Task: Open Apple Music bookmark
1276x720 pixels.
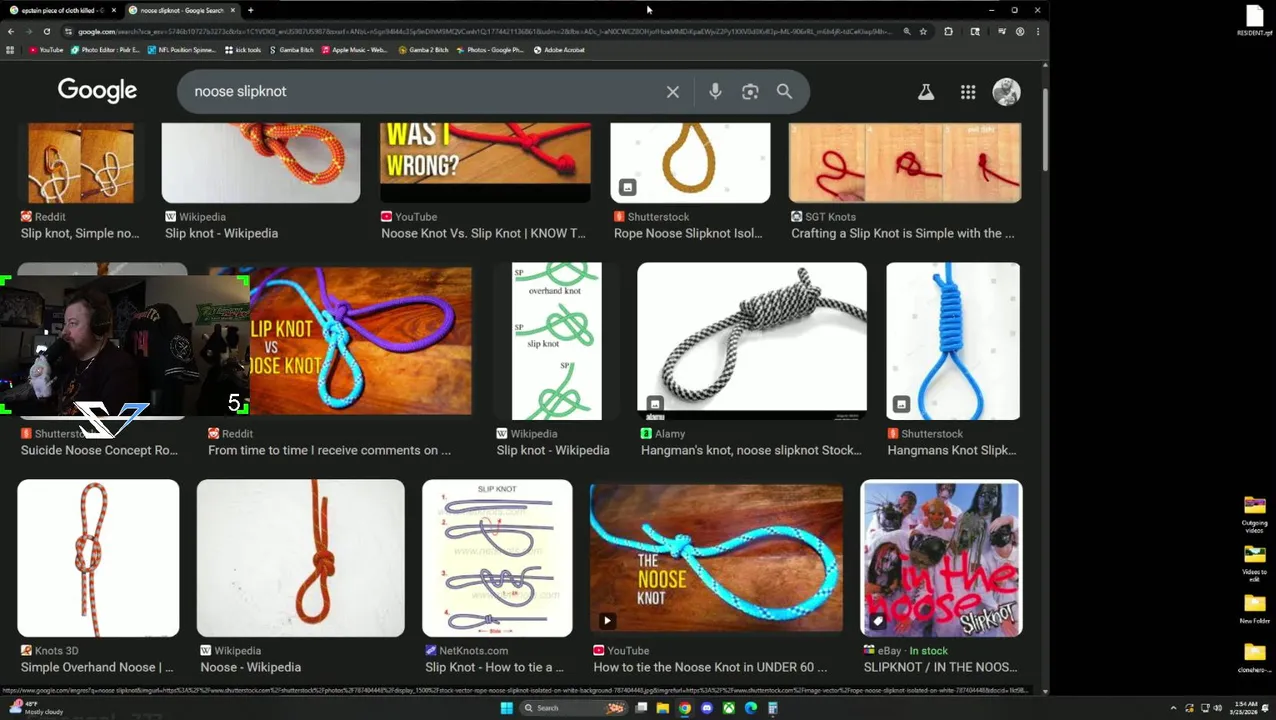Action: 354,50
